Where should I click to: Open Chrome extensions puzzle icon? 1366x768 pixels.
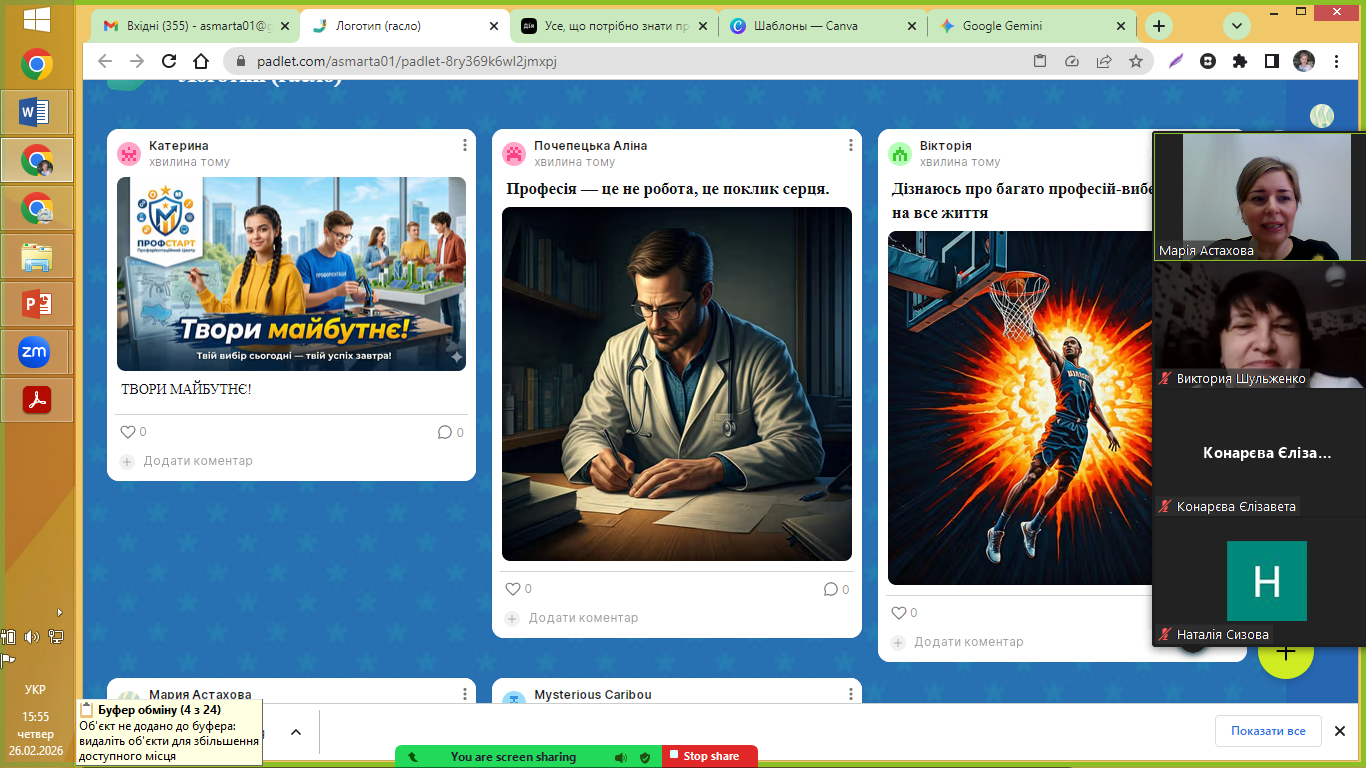click(x=1240, y=61)
